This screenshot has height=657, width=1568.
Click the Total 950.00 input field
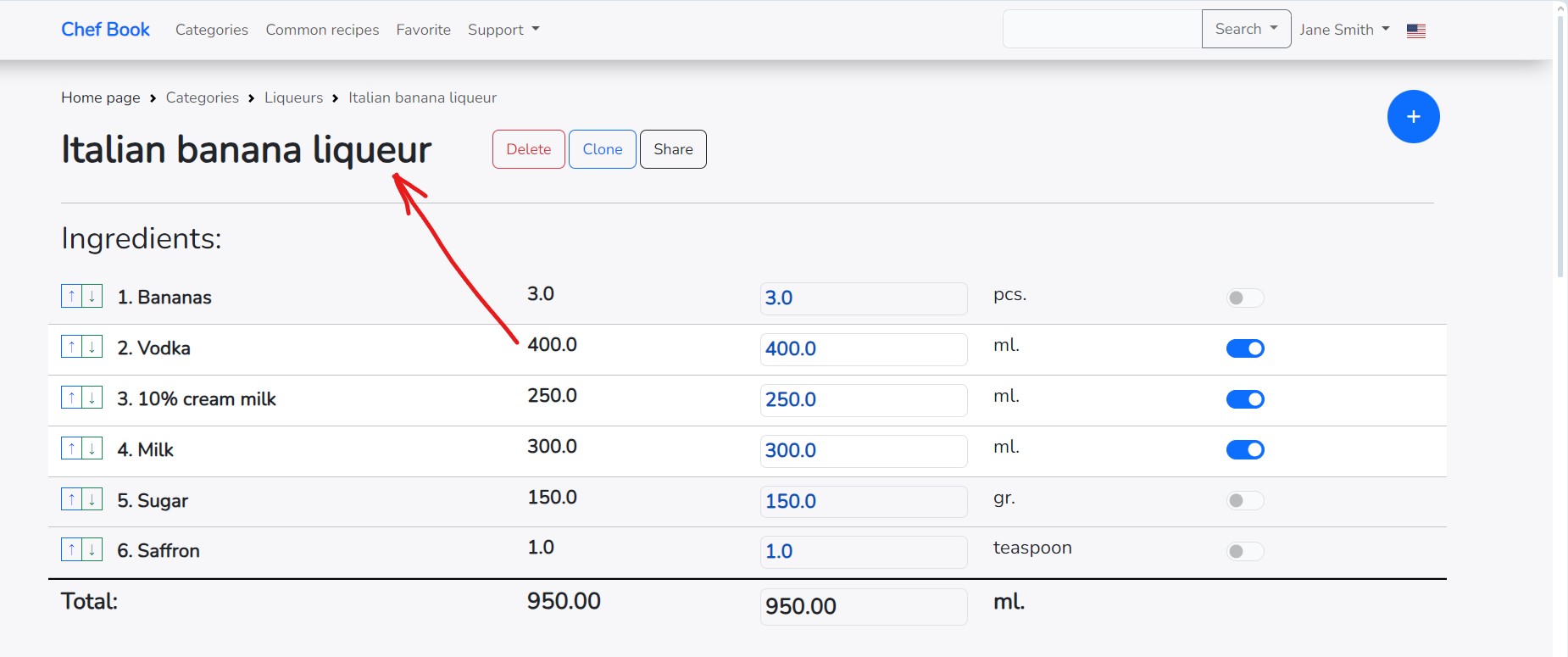tap(863, 606)
